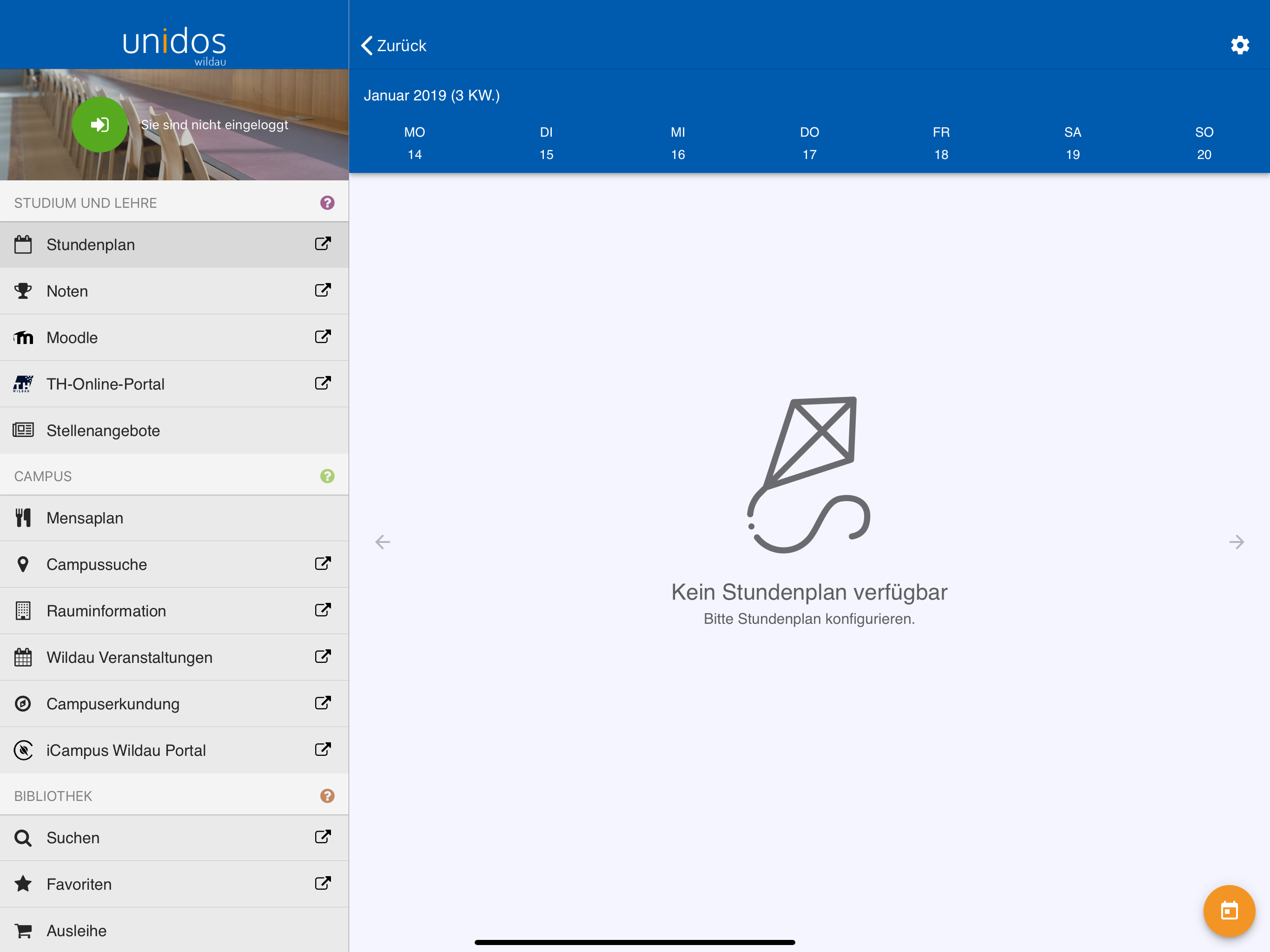Open Mensaplan menu item
This screenshot has width=1270, height=952.
[x=174, y=518]
